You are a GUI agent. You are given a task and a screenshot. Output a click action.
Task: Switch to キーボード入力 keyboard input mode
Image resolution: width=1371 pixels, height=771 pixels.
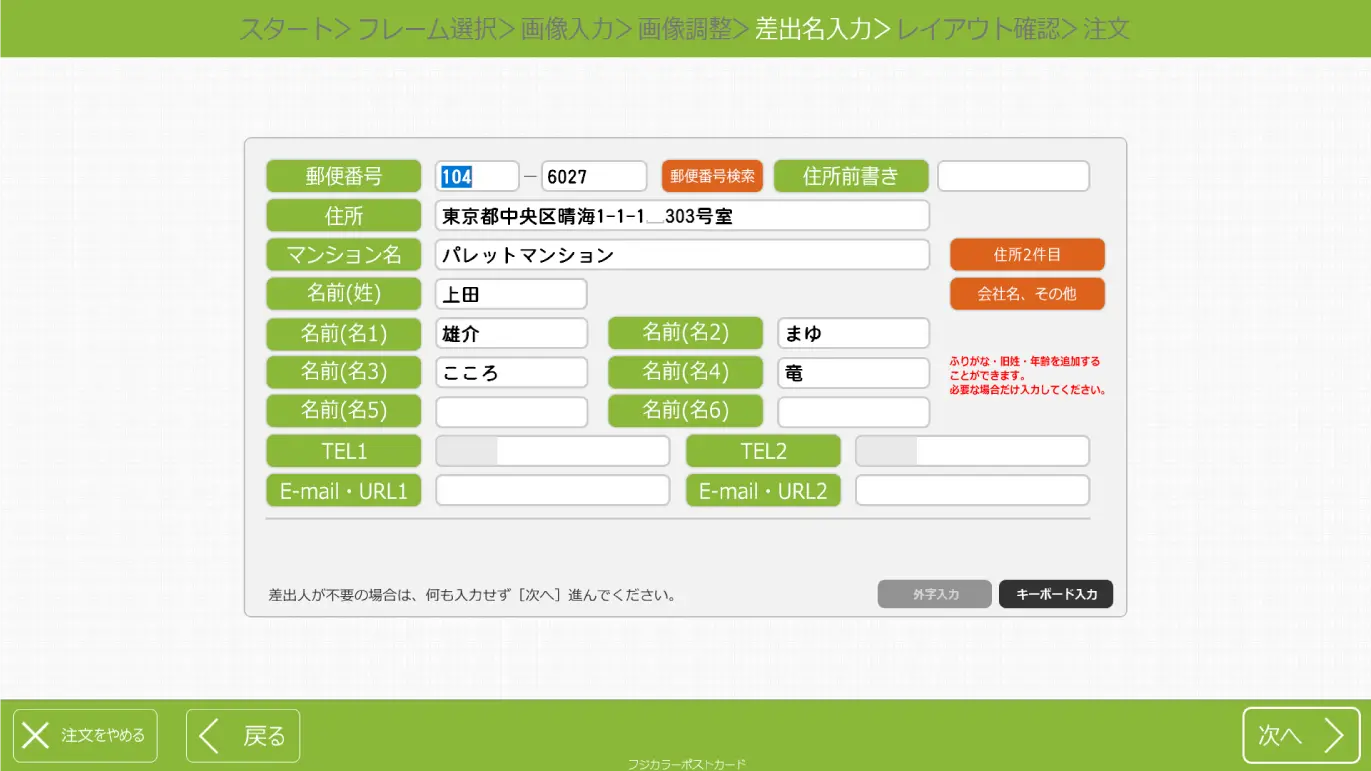tap(1055, 594)
